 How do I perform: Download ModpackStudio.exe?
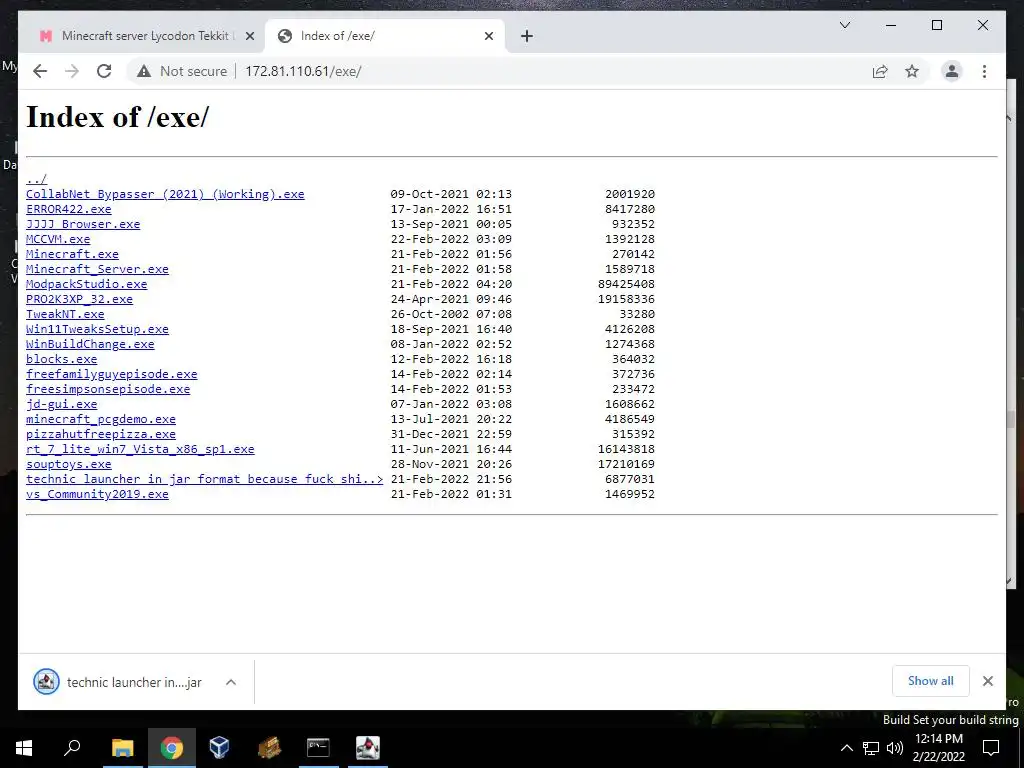tap(87, 284)
